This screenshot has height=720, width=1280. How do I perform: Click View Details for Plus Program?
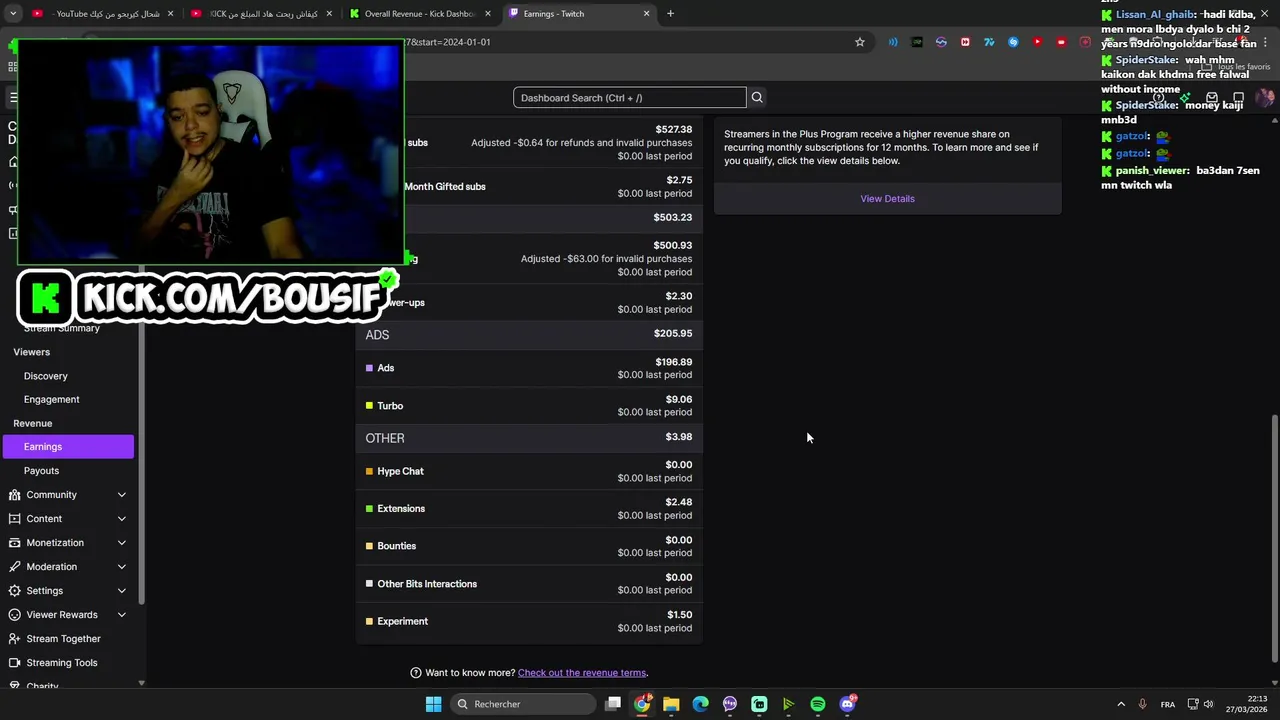click(887, 198)
